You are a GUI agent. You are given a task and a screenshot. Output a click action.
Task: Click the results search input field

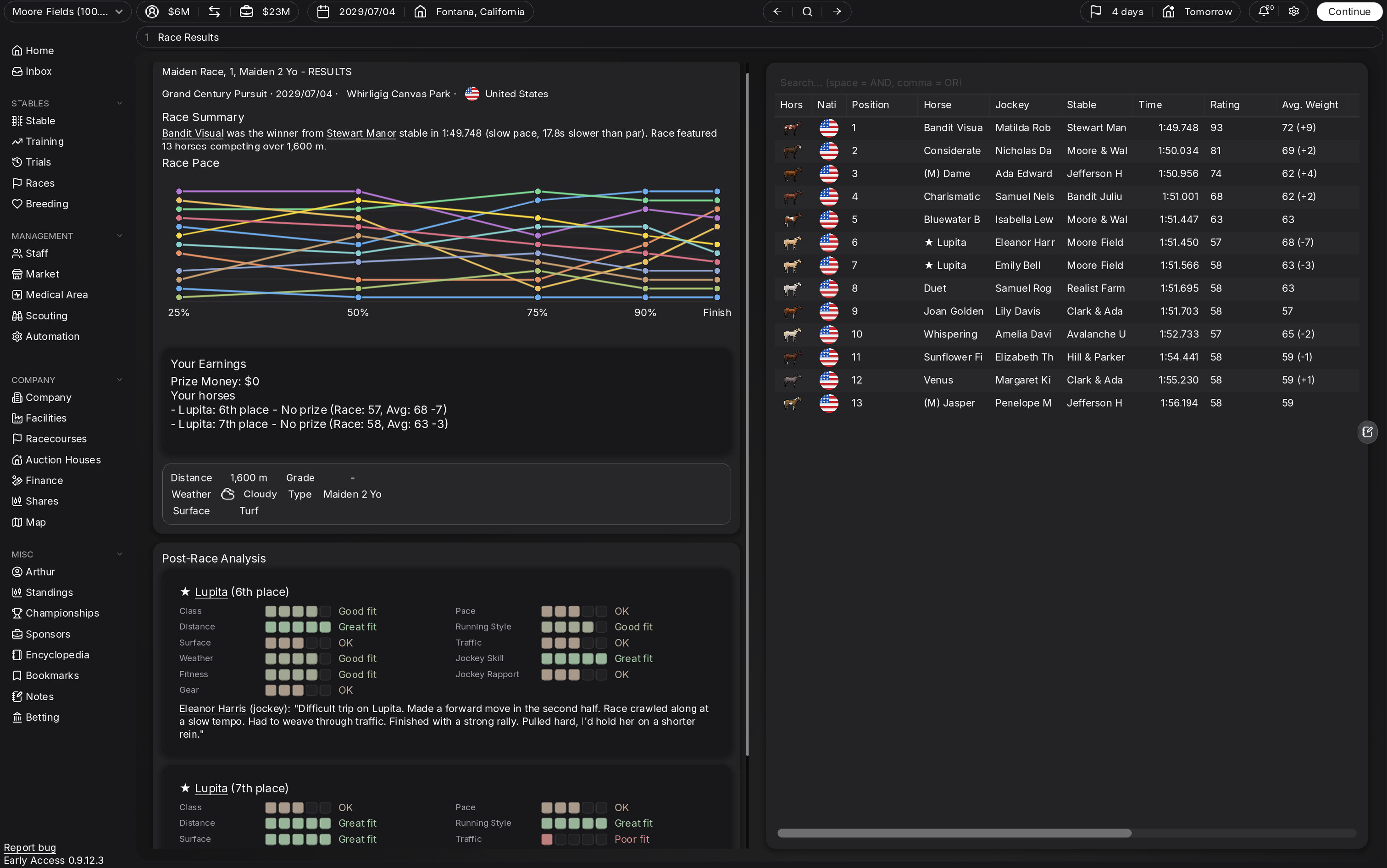click(1067, 83)
